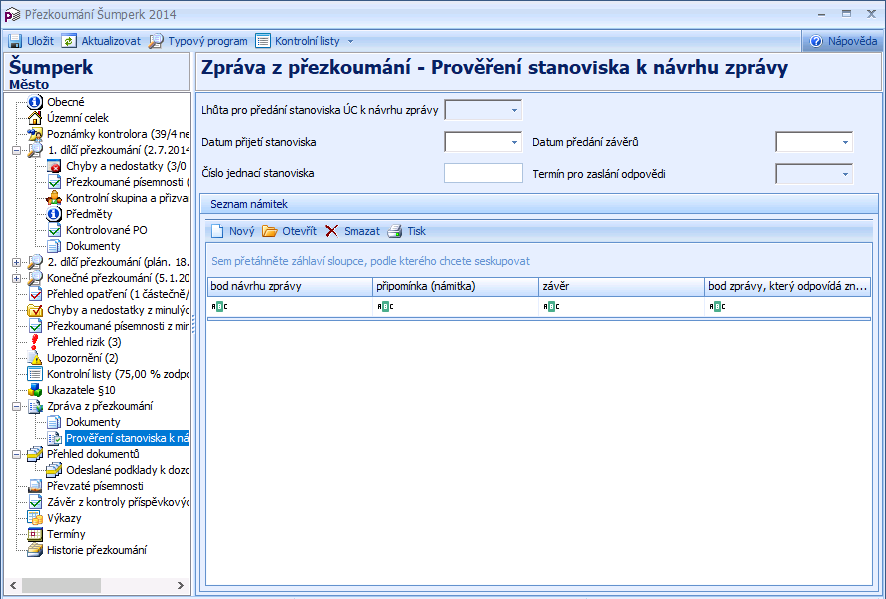Click the Otevřít folder icon

(270, 231)
